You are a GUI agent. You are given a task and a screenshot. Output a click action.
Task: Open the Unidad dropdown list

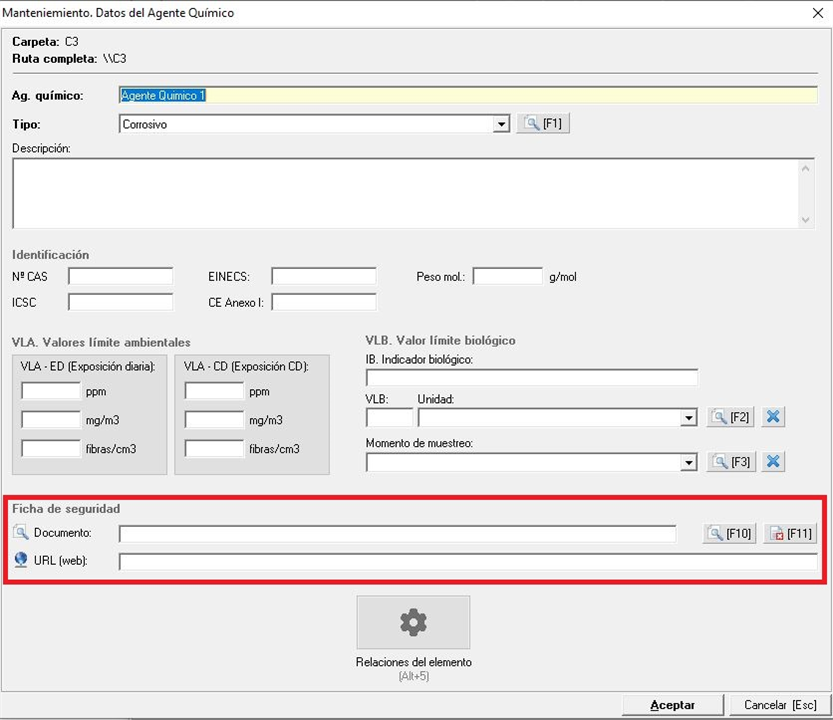click(688, 418)
